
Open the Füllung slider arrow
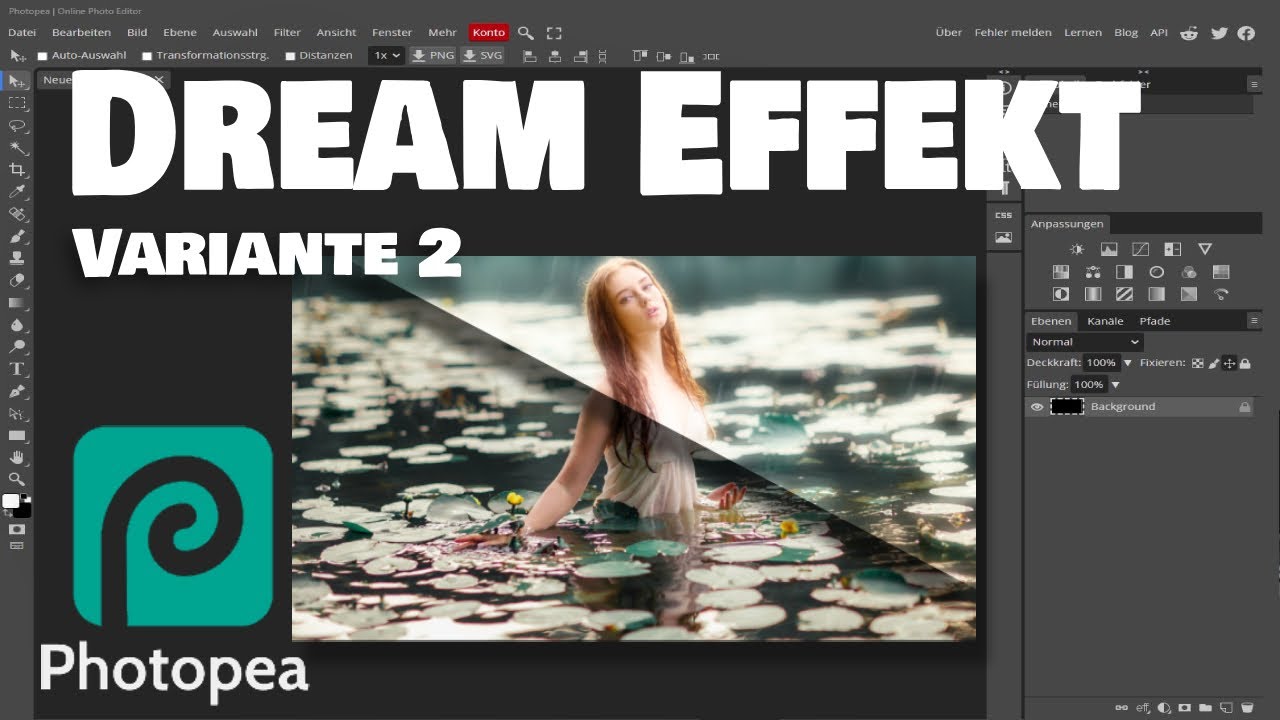pos(1115,385)
